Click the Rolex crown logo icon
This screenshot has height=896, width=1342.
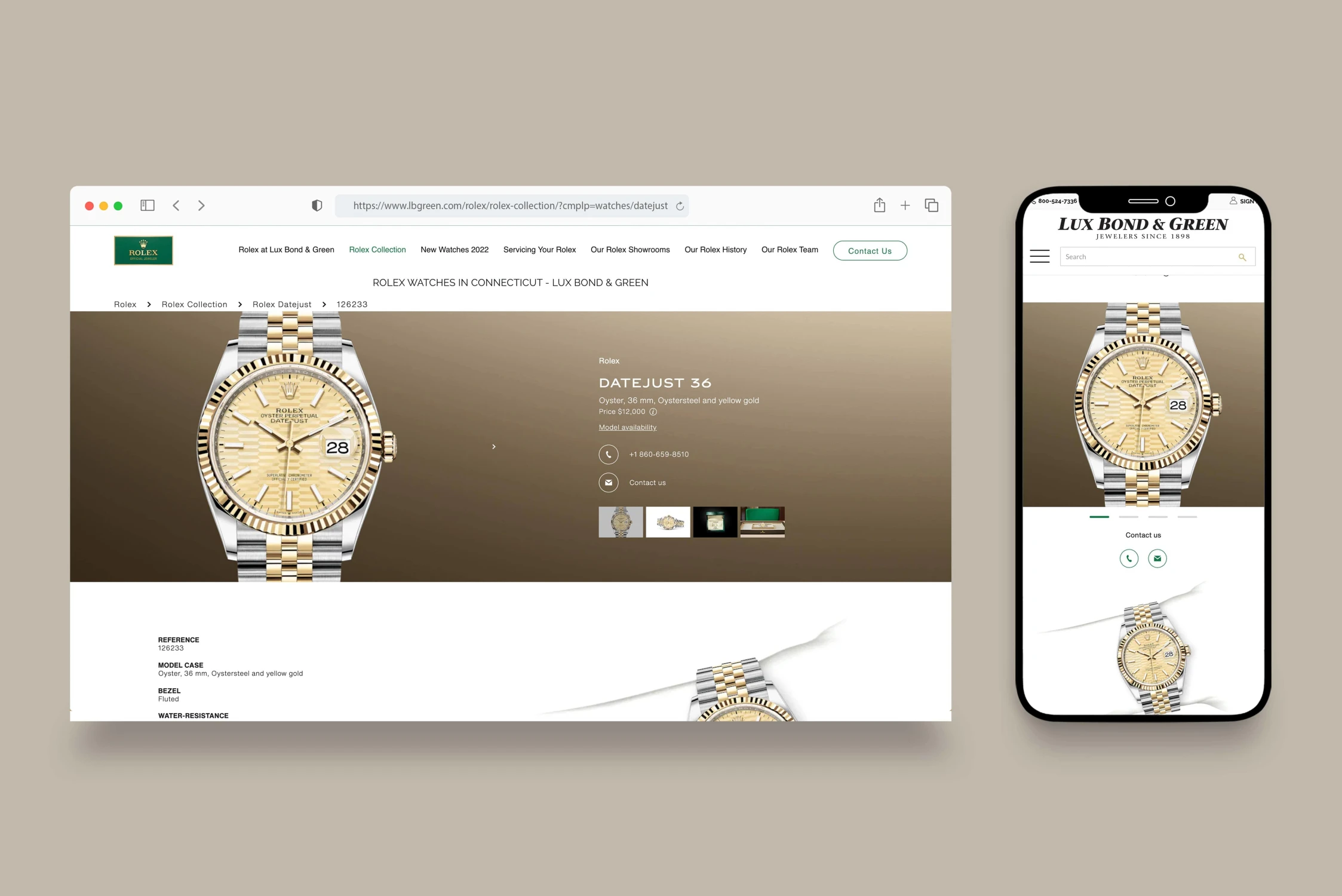(x=143, y=250)
